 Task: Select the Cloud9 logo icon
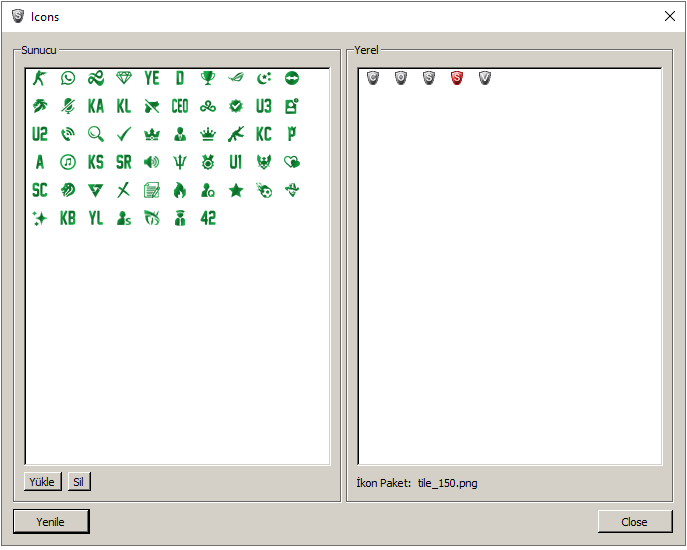208,106
